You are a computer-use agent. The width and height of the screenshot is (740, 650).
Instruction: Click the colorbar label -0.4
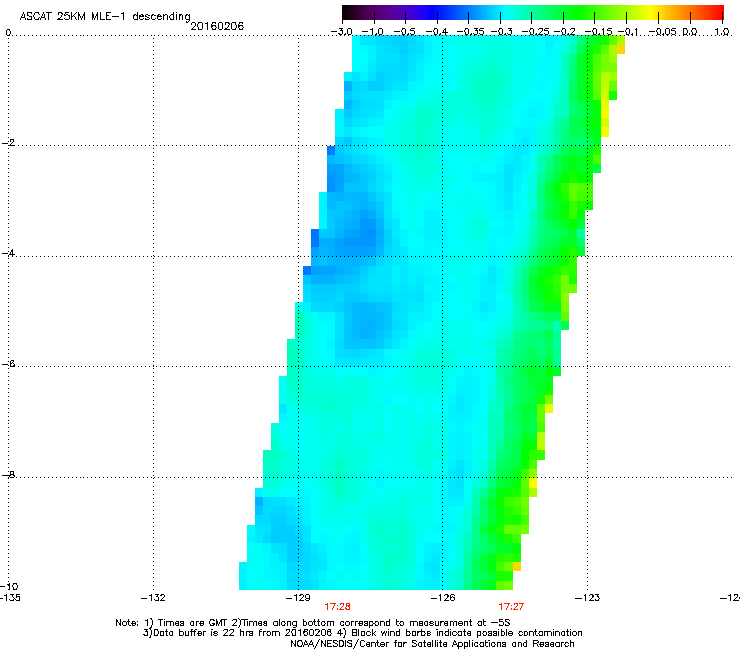(x=437, y=32)
